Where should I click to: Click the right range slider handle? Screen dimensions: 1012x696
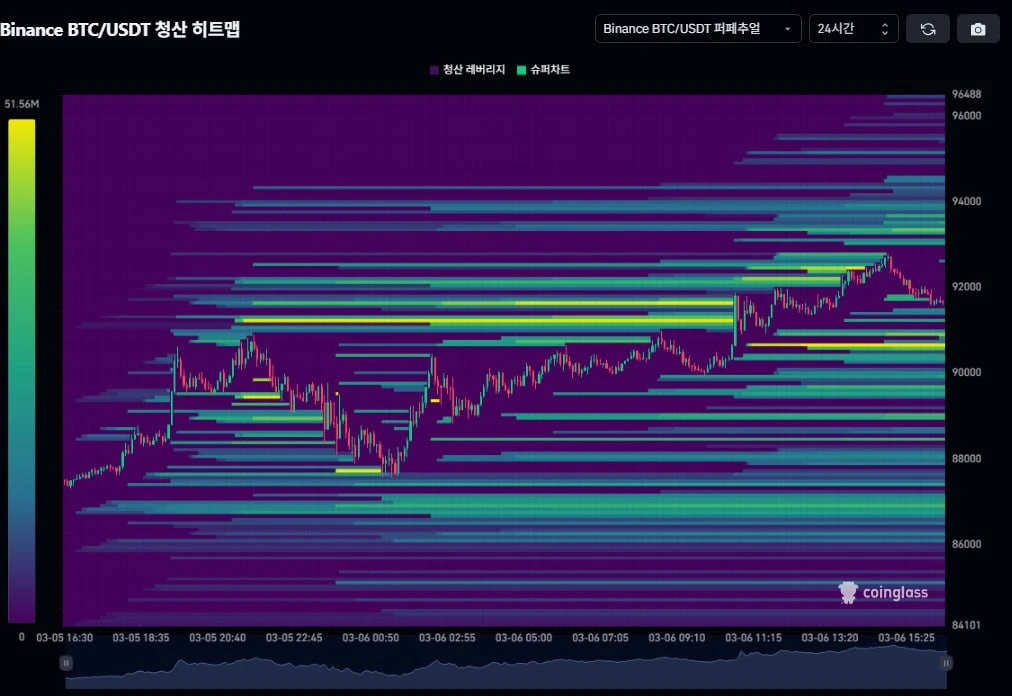tap(946, 663)
